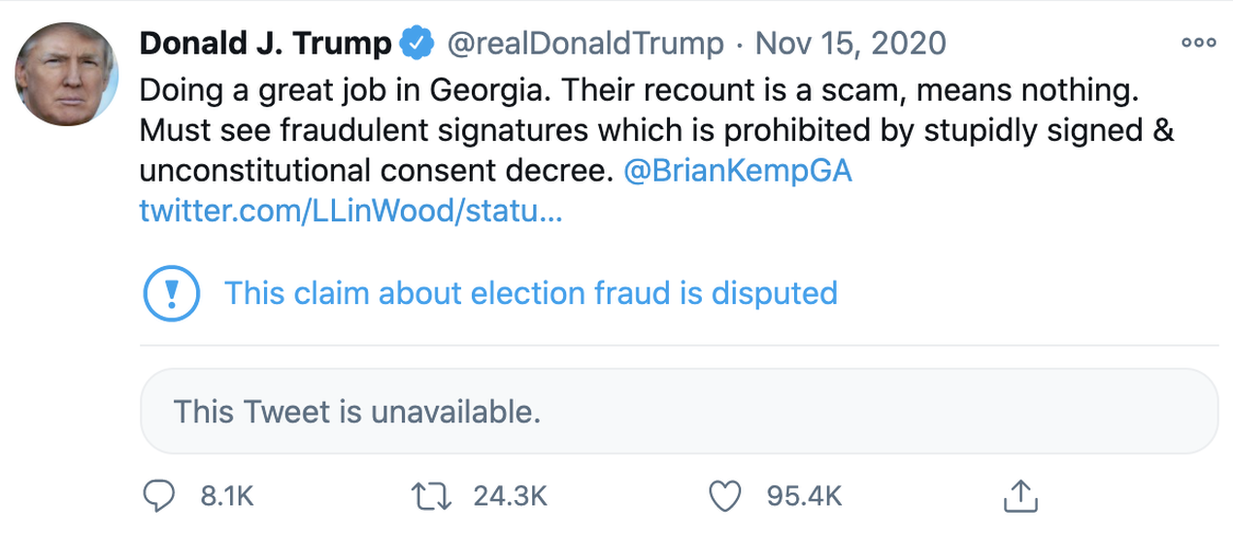1233x534 pixels.
Task: Click the 'unconstitutional consent decree' text line
Action: [375, 171]
